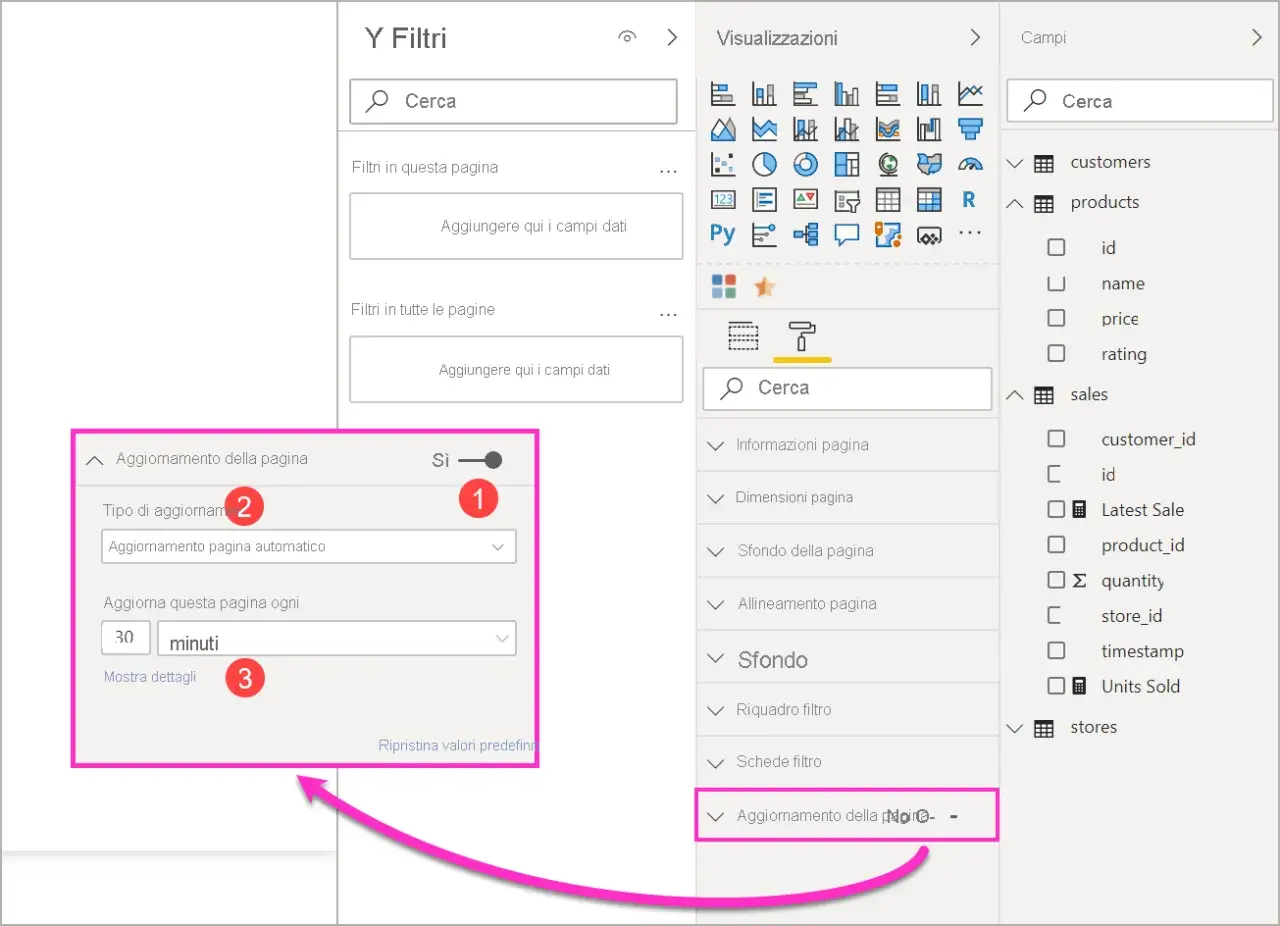Collapse the products table
This screenshot has width=1280, height=926.
click(x=1016, y=203)
